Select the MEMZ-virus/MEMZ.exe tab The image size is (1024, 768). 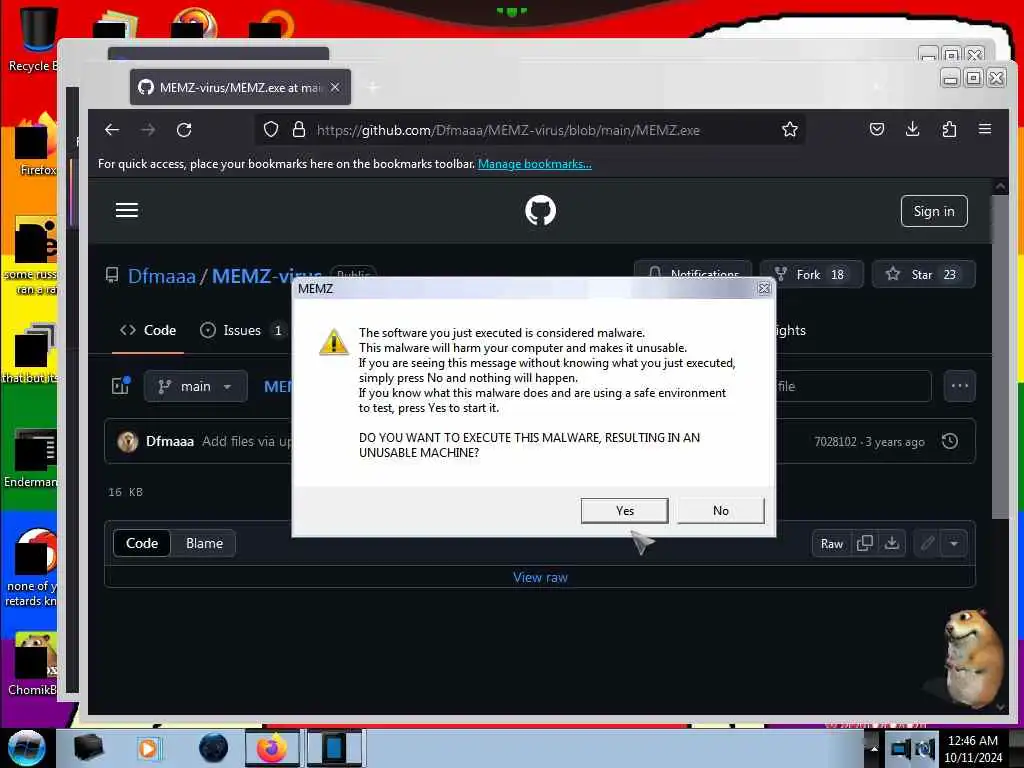tap(240, 87)
